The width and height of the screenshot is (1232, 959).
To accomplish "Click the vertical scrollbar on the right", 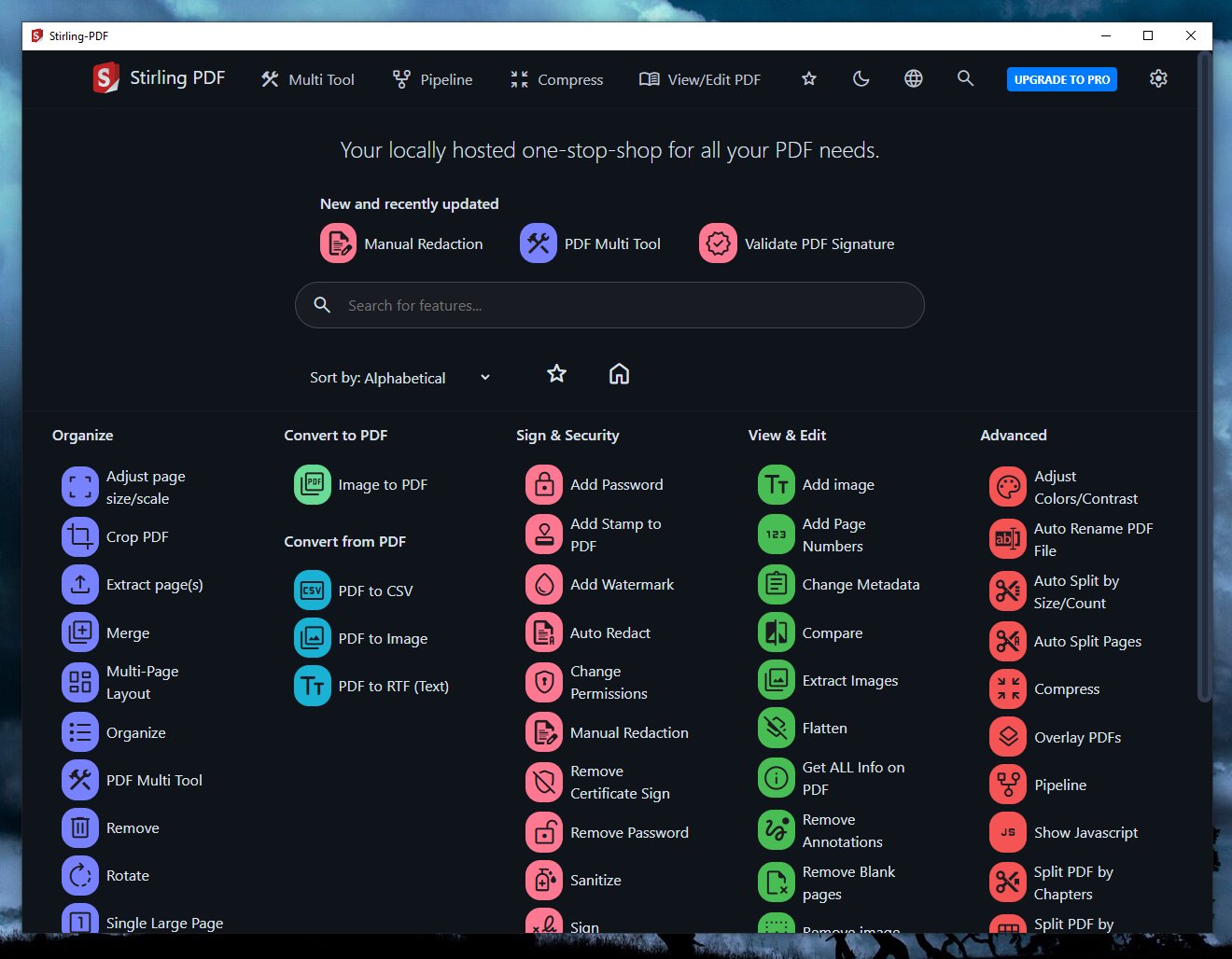I will point(1205,378).
